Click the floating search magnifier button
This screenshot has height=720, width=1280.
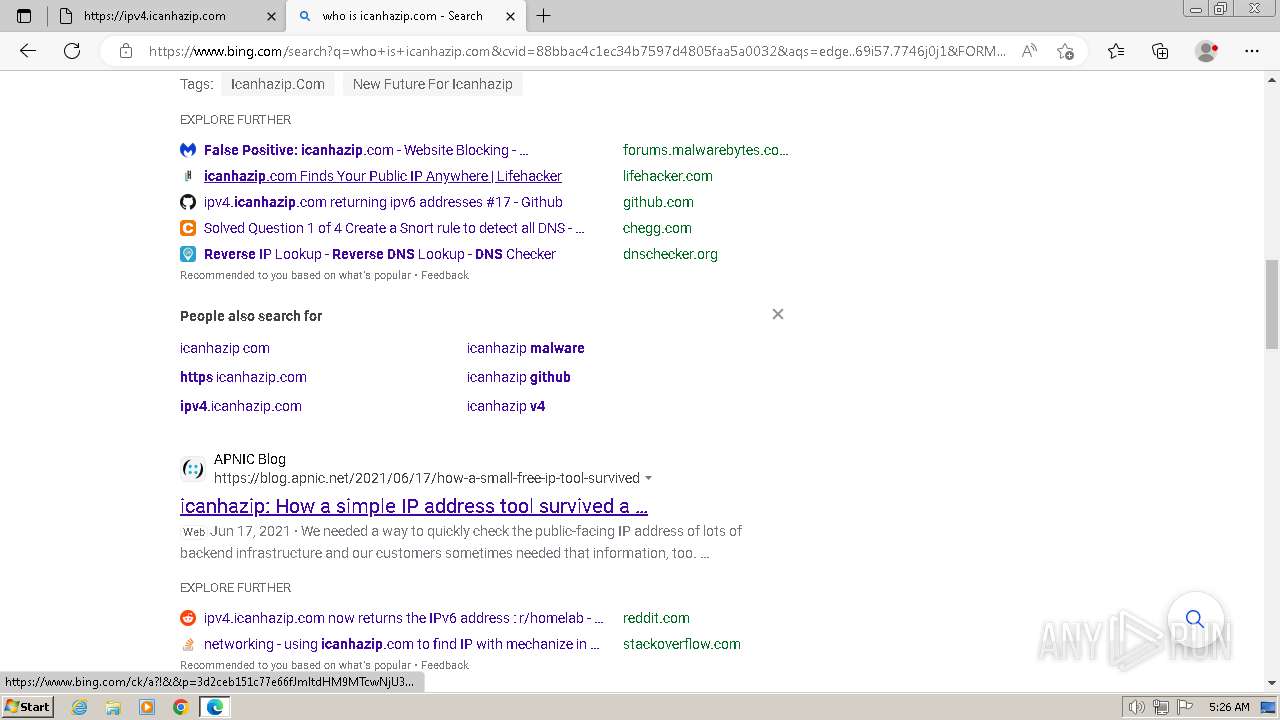(x=1195, y=619)
